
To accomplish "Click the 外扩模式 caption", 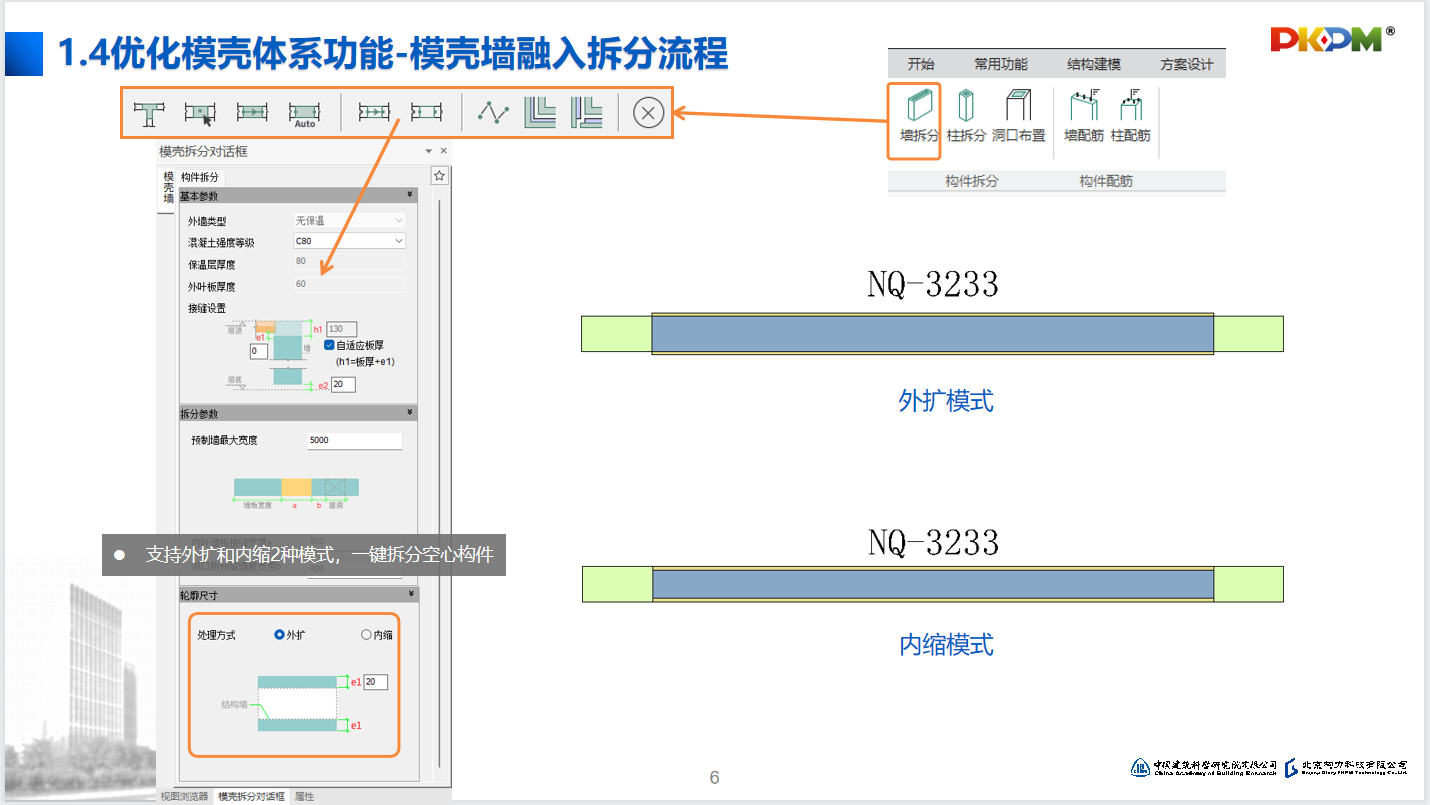I will pos(946,401).
